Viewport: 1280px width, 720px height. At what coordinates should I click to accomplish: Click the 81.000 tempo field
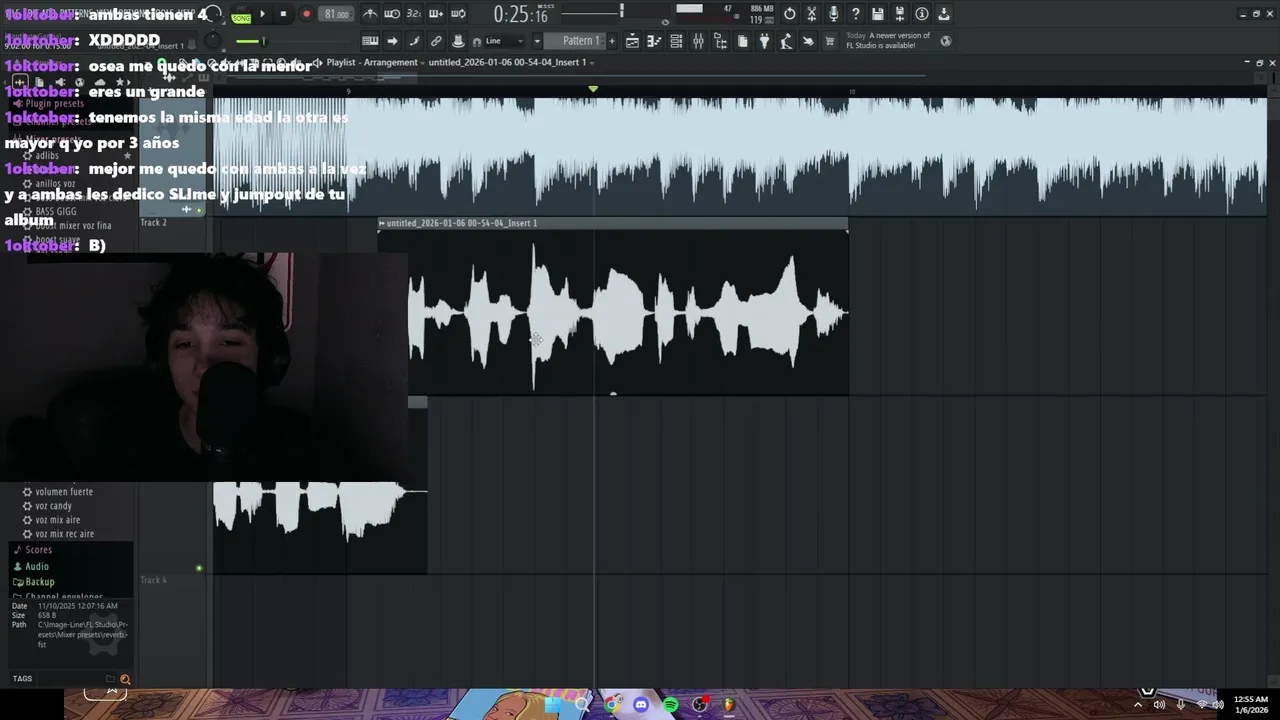[x=337, y=14]
